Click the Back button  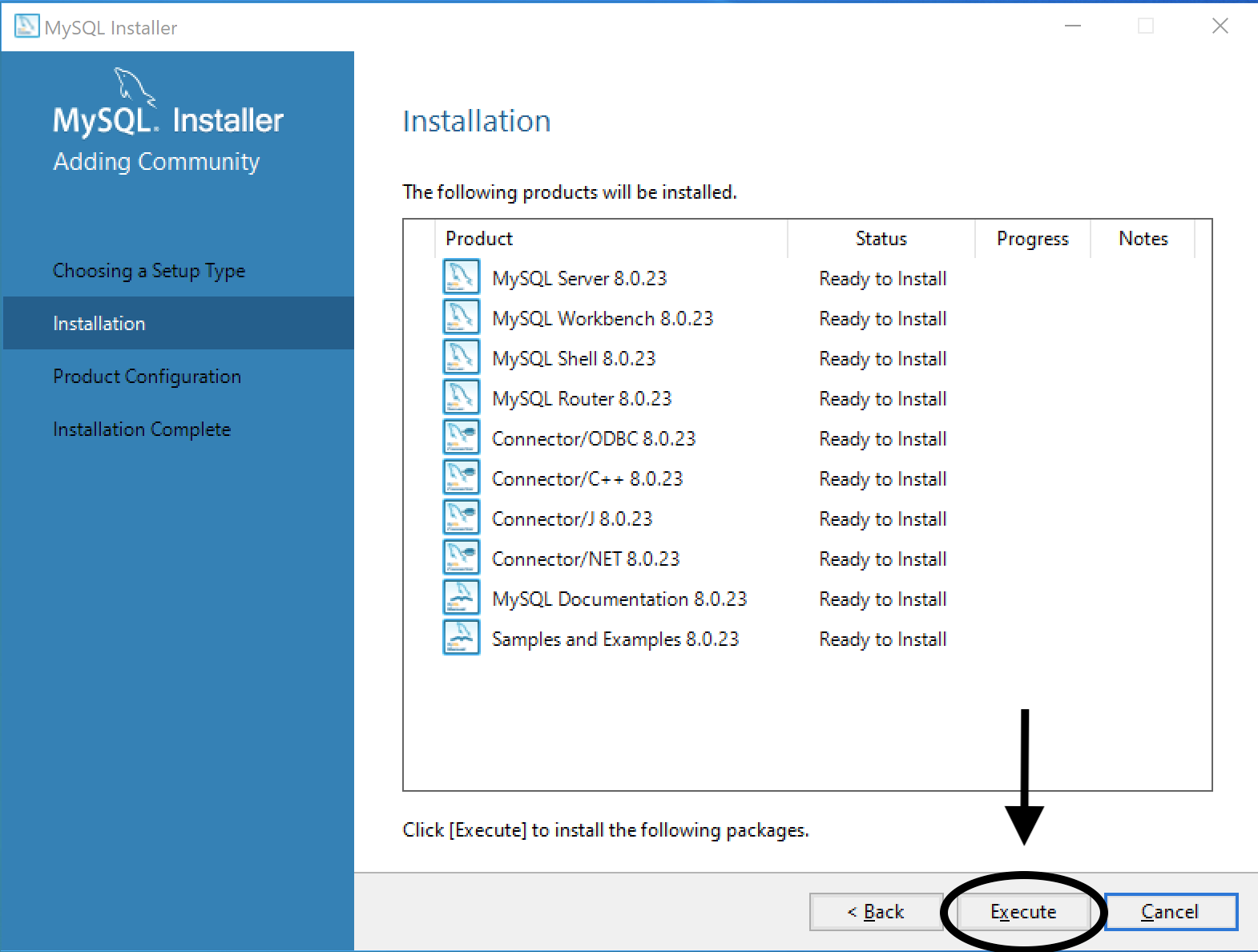click(875, 912)
